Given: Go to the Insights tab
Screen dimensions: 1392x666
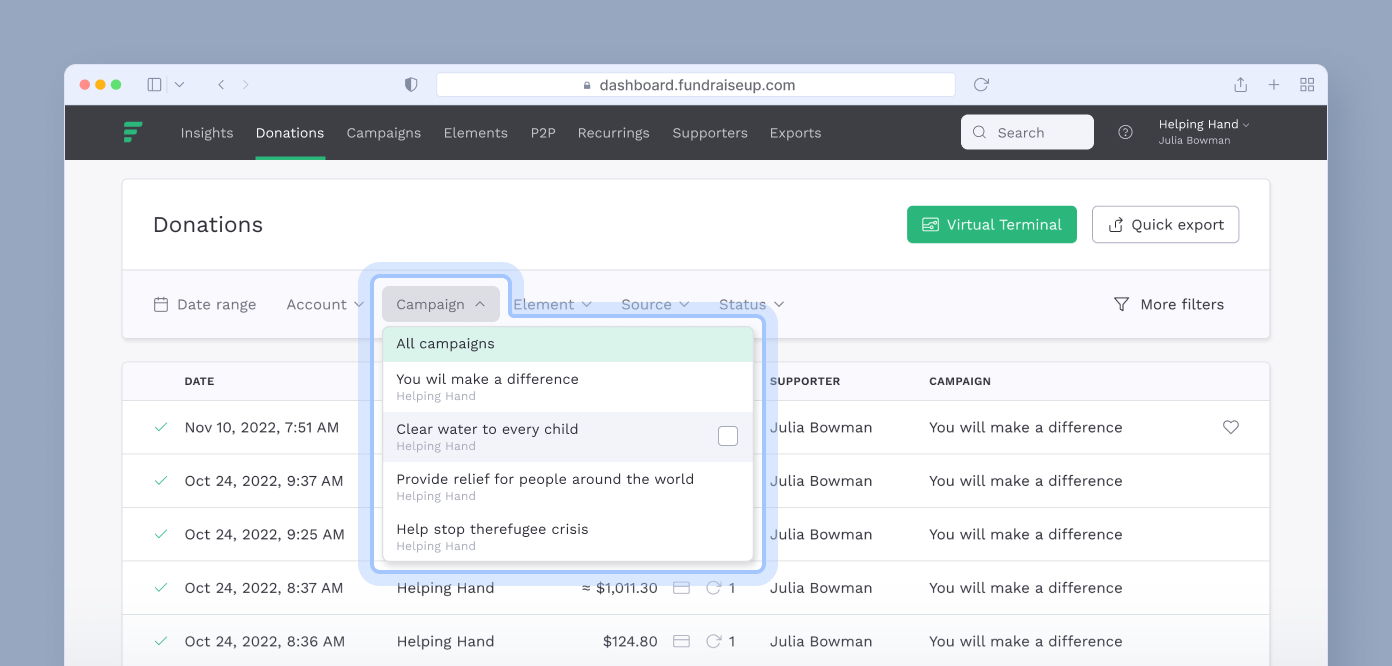Looking at the screenshot, I should click(207, 133).
